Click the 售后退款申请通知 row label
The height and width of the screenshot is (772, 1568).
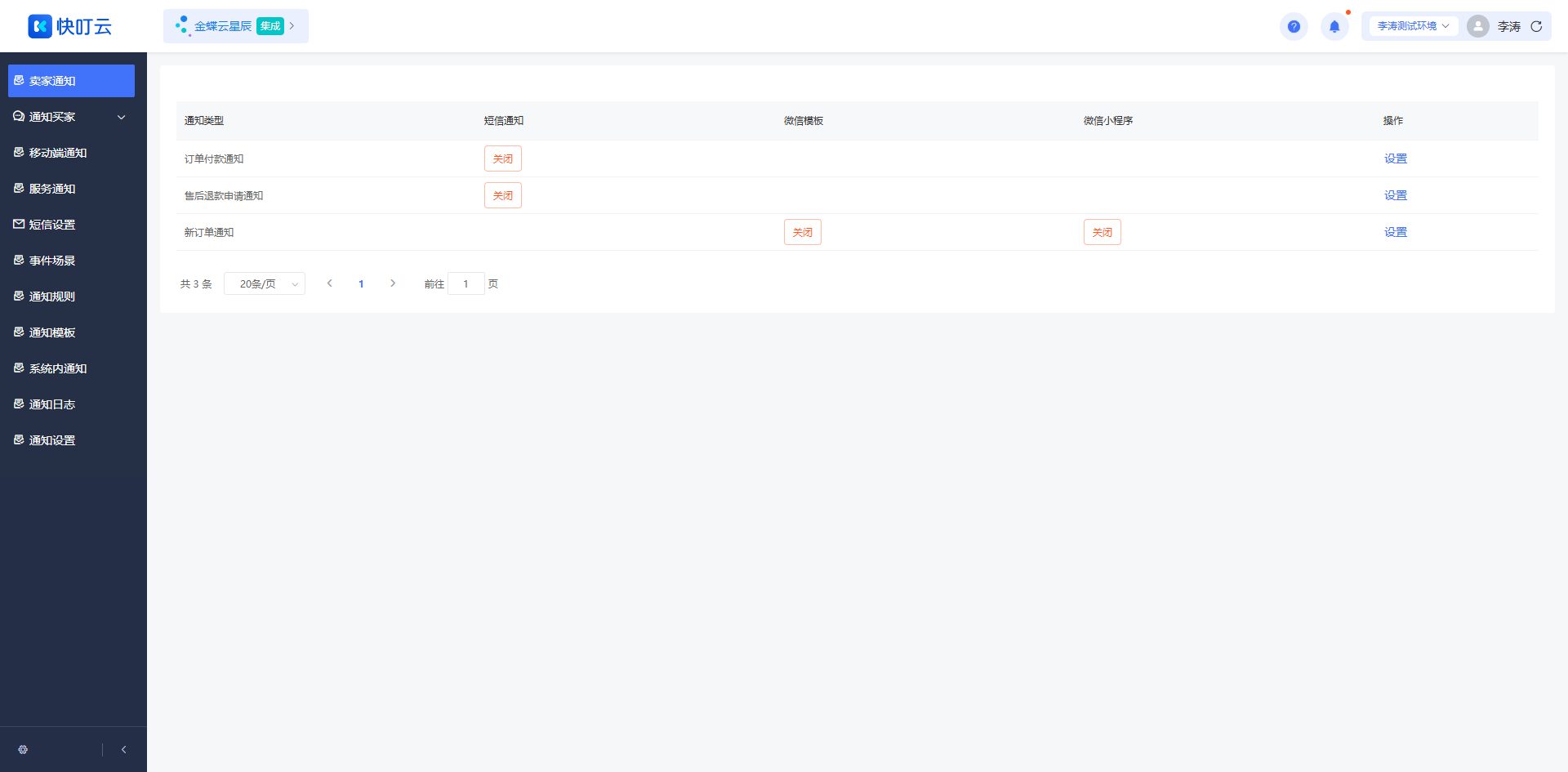[x=224, y=195]
